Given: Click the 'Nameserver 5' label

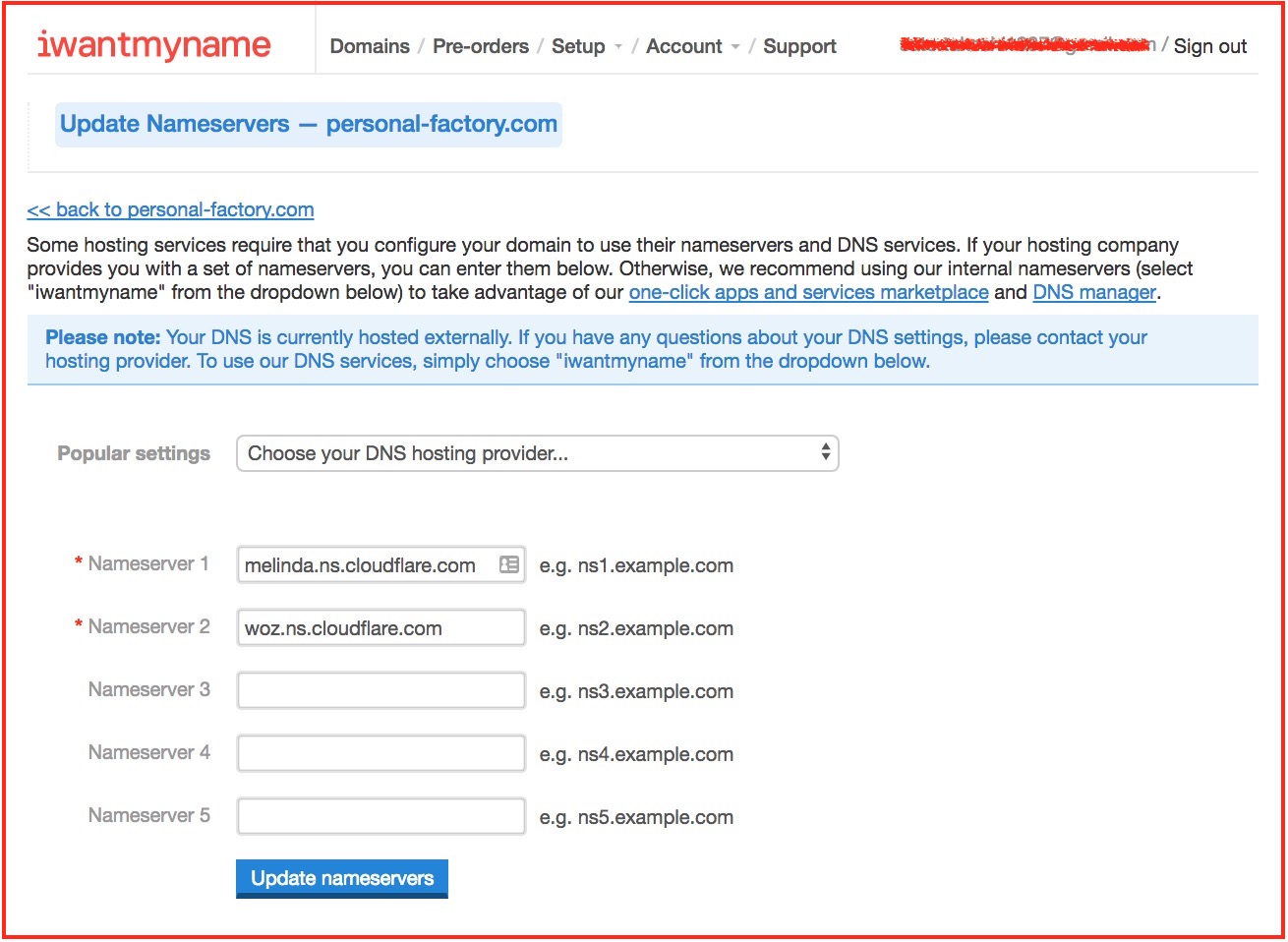Looking at the screenshot, I should pos(148,815).
